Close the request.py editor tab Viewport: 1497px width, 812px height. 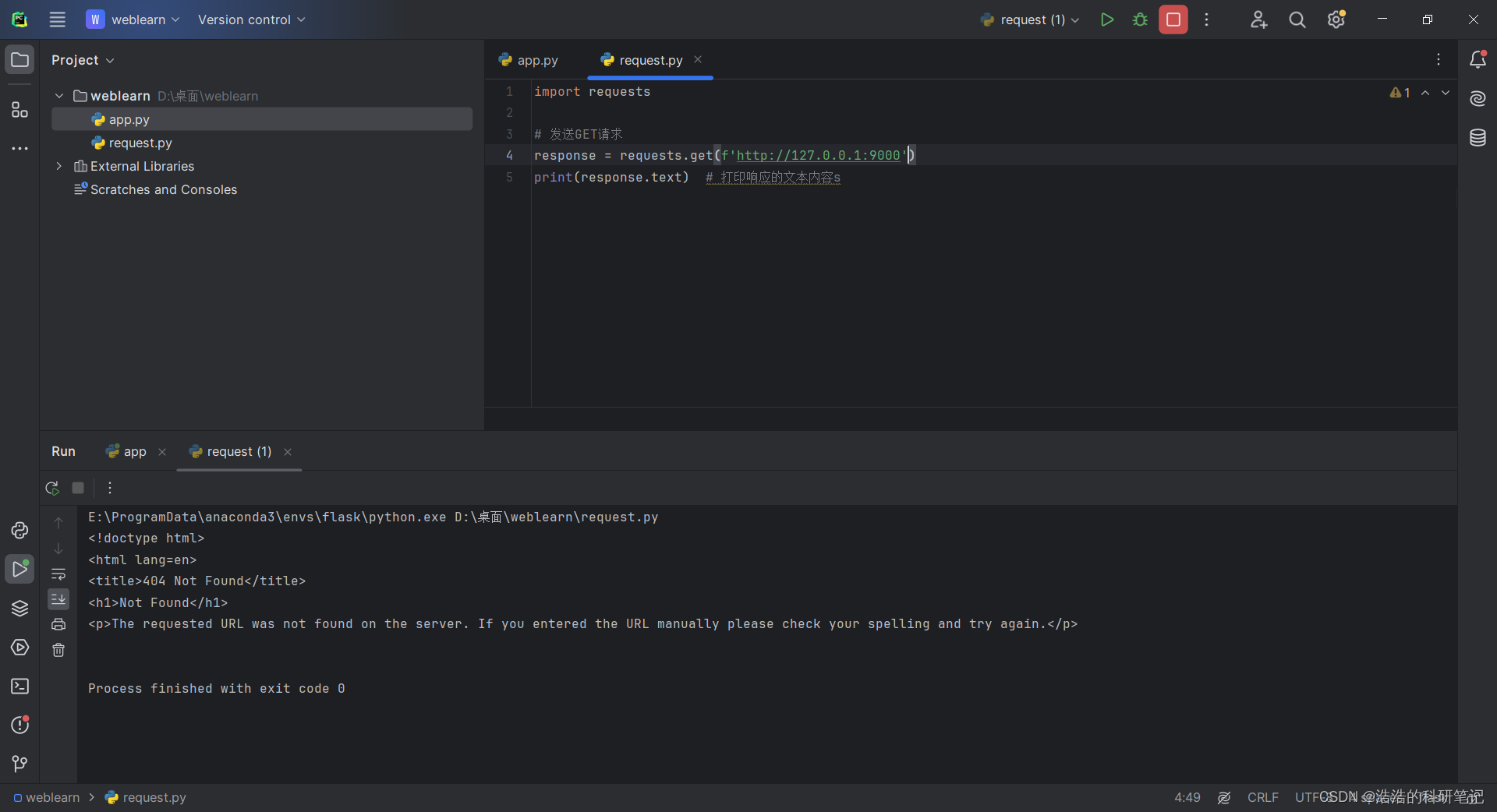(x=698, y=60)
